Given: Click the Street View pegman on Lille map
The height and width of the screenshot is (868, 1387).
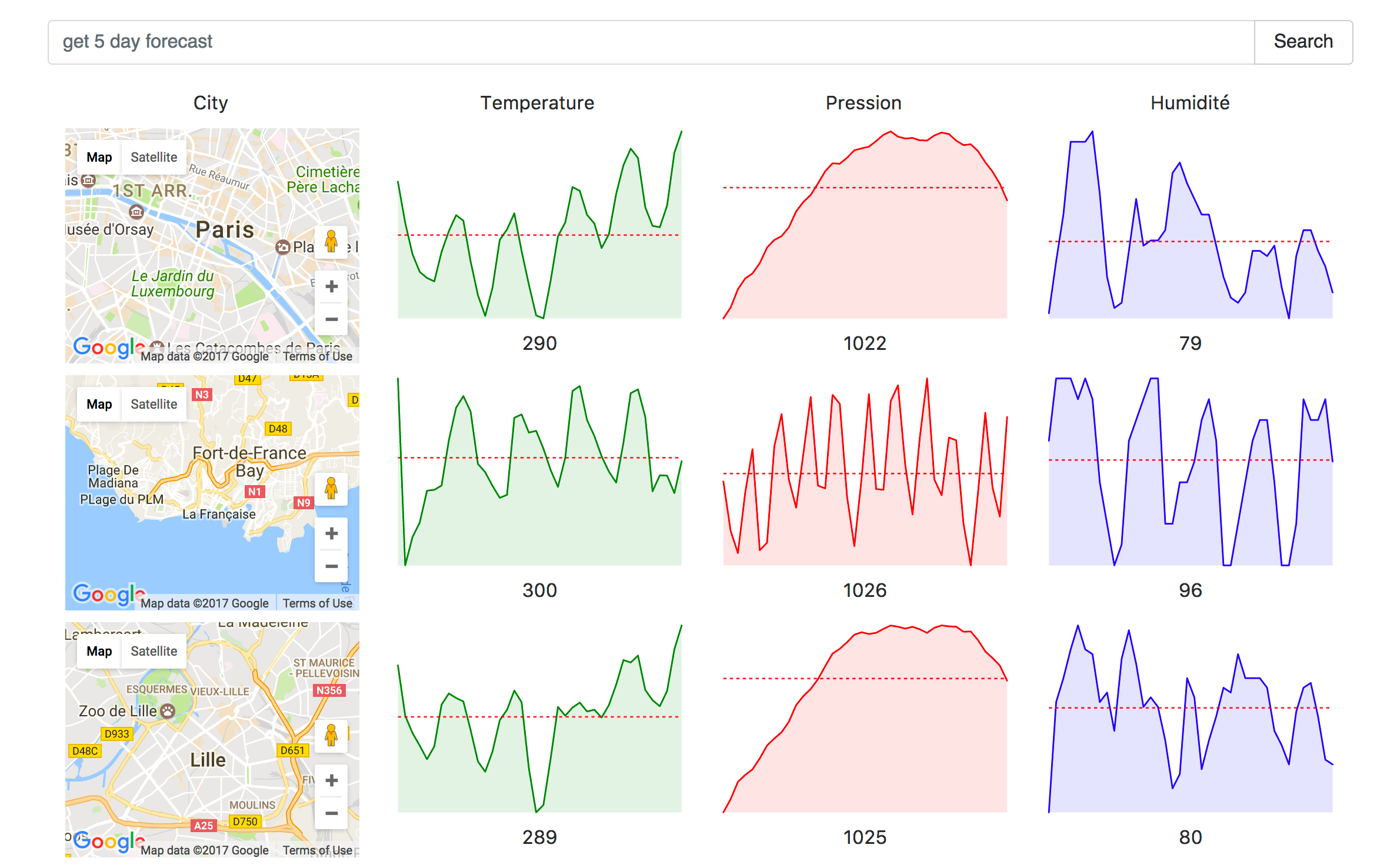Looking at the screenshot, I should tap(331, 736).
